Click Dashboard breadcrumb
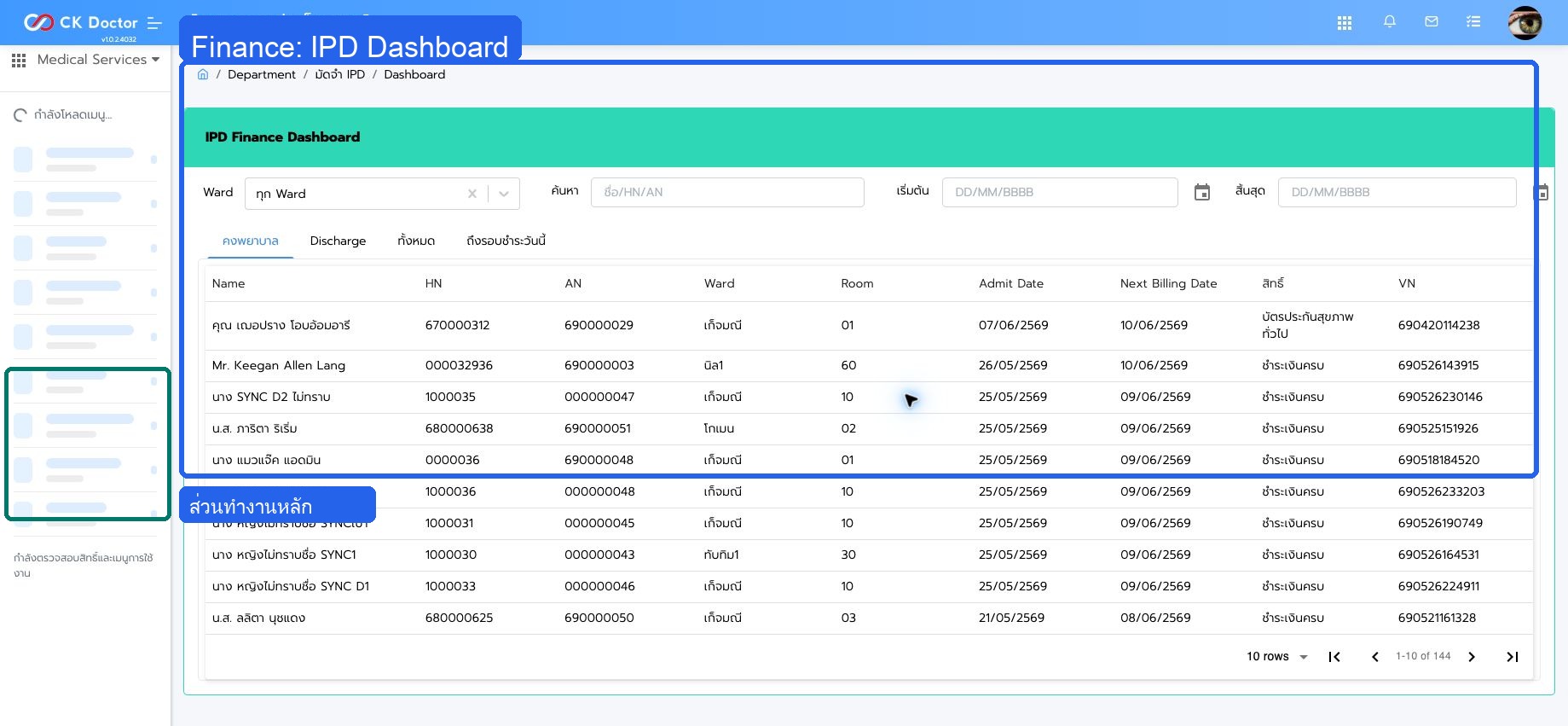 414,74
